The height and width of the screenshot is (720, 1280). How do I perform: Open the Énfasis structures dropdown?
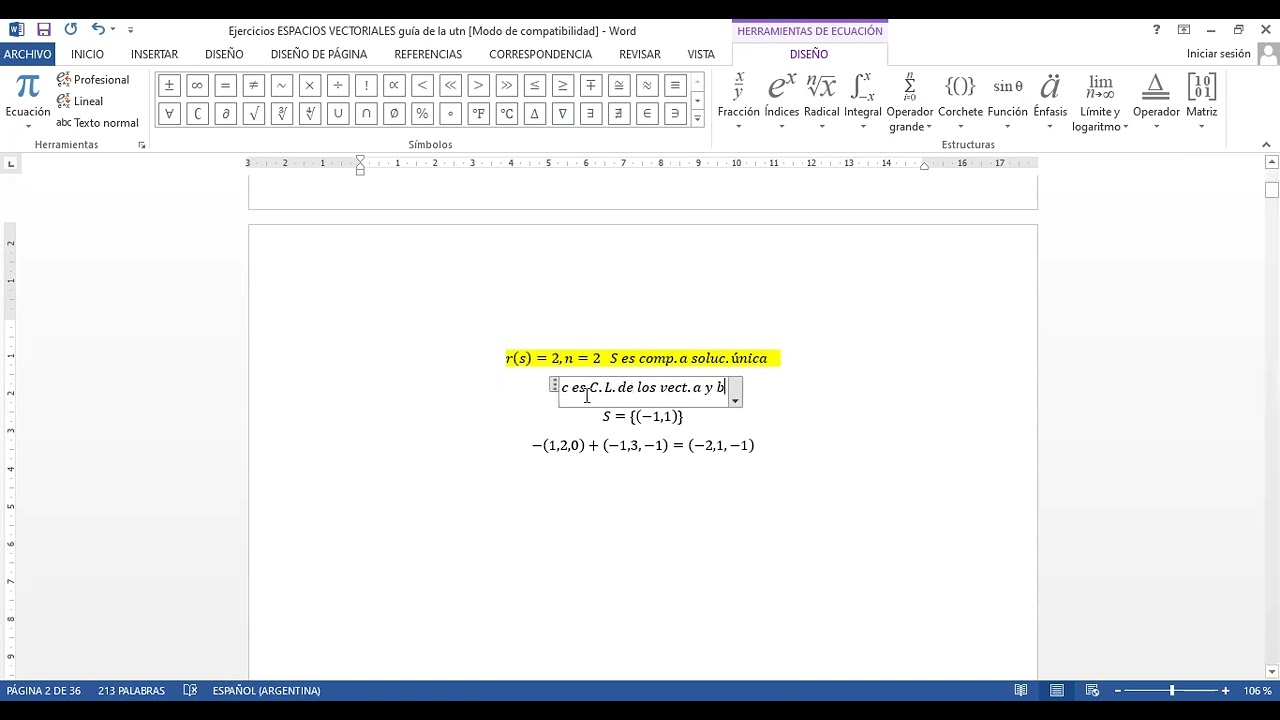point(1050,101)
